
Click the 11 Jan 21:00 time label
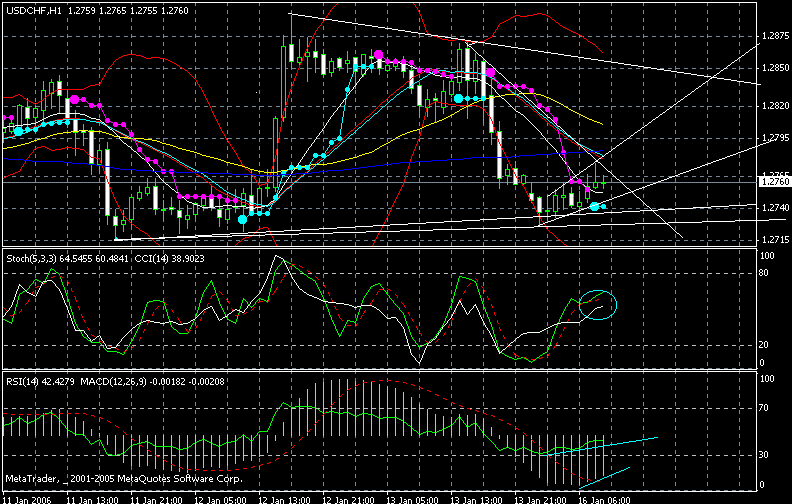coord(157,500)
